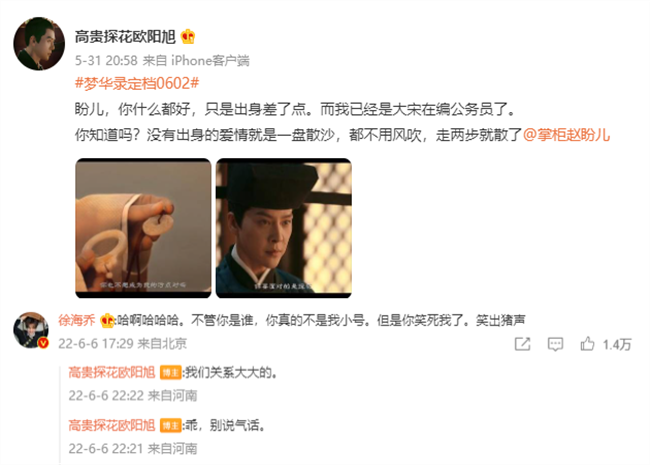Screen dimensions: 650x465
Task: Click the share icon on 徐海乔's comment
Action: (522, 344)
